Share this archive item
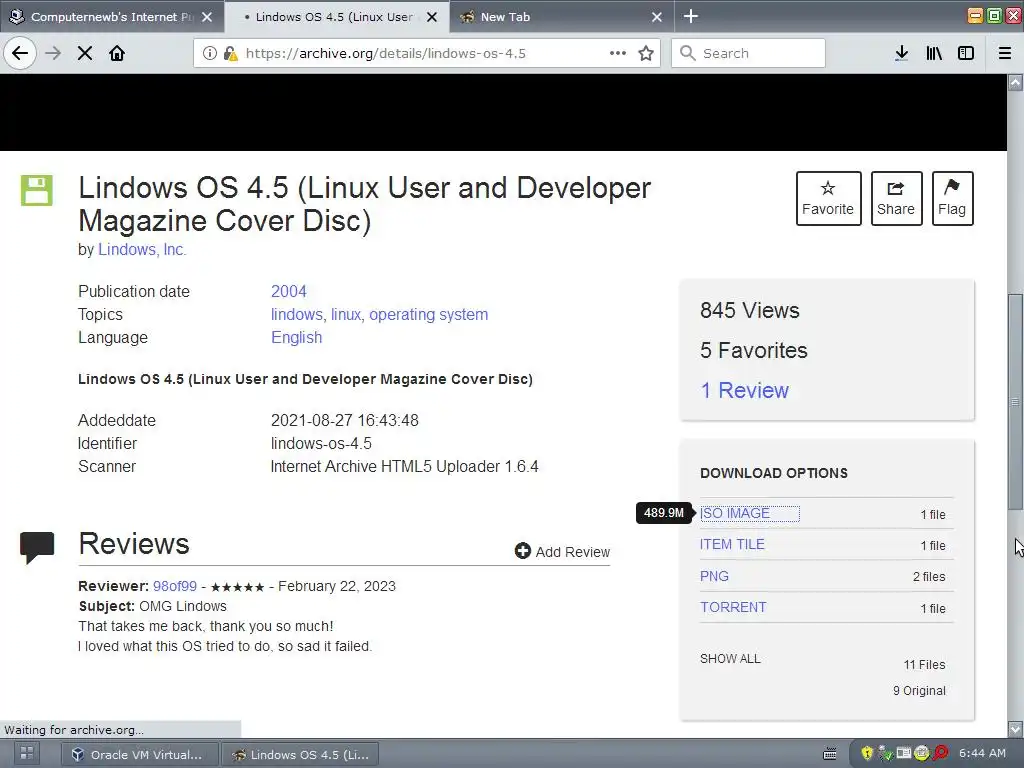 [896, 199]
